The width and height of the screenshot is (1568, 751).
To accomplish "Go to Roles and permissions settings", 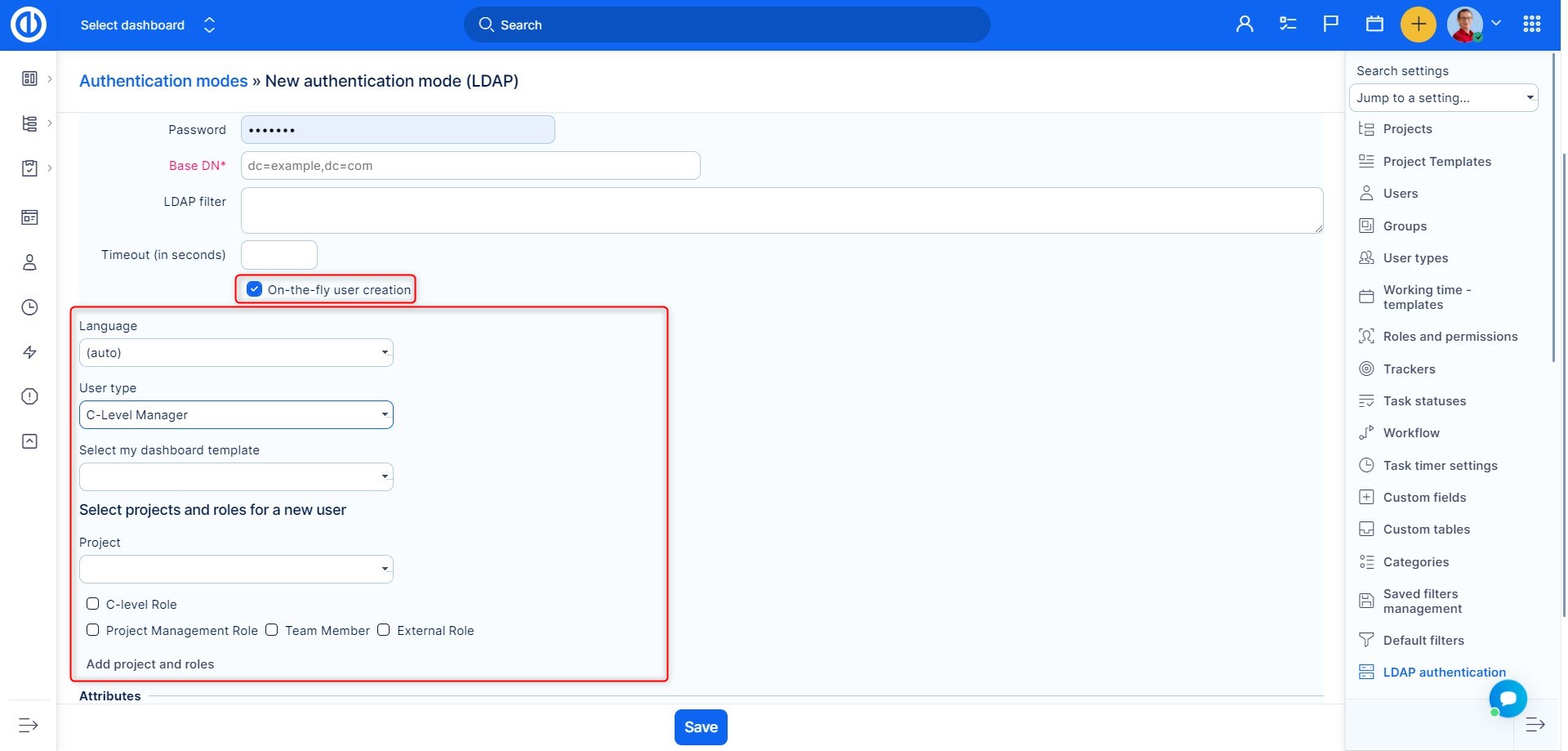I will 1450,337.
